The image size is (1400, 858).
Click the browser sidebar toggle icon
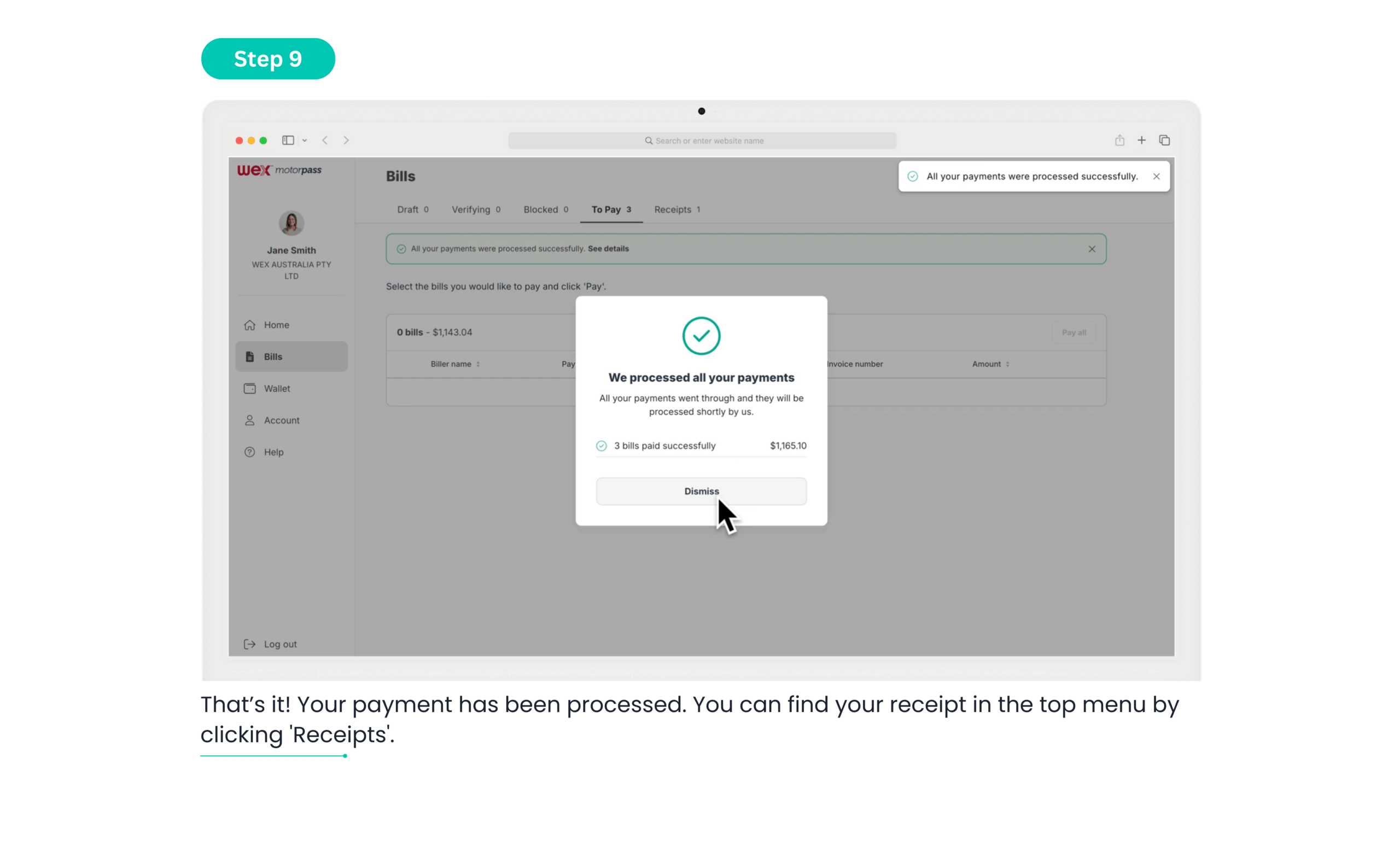tap(288, 141)
